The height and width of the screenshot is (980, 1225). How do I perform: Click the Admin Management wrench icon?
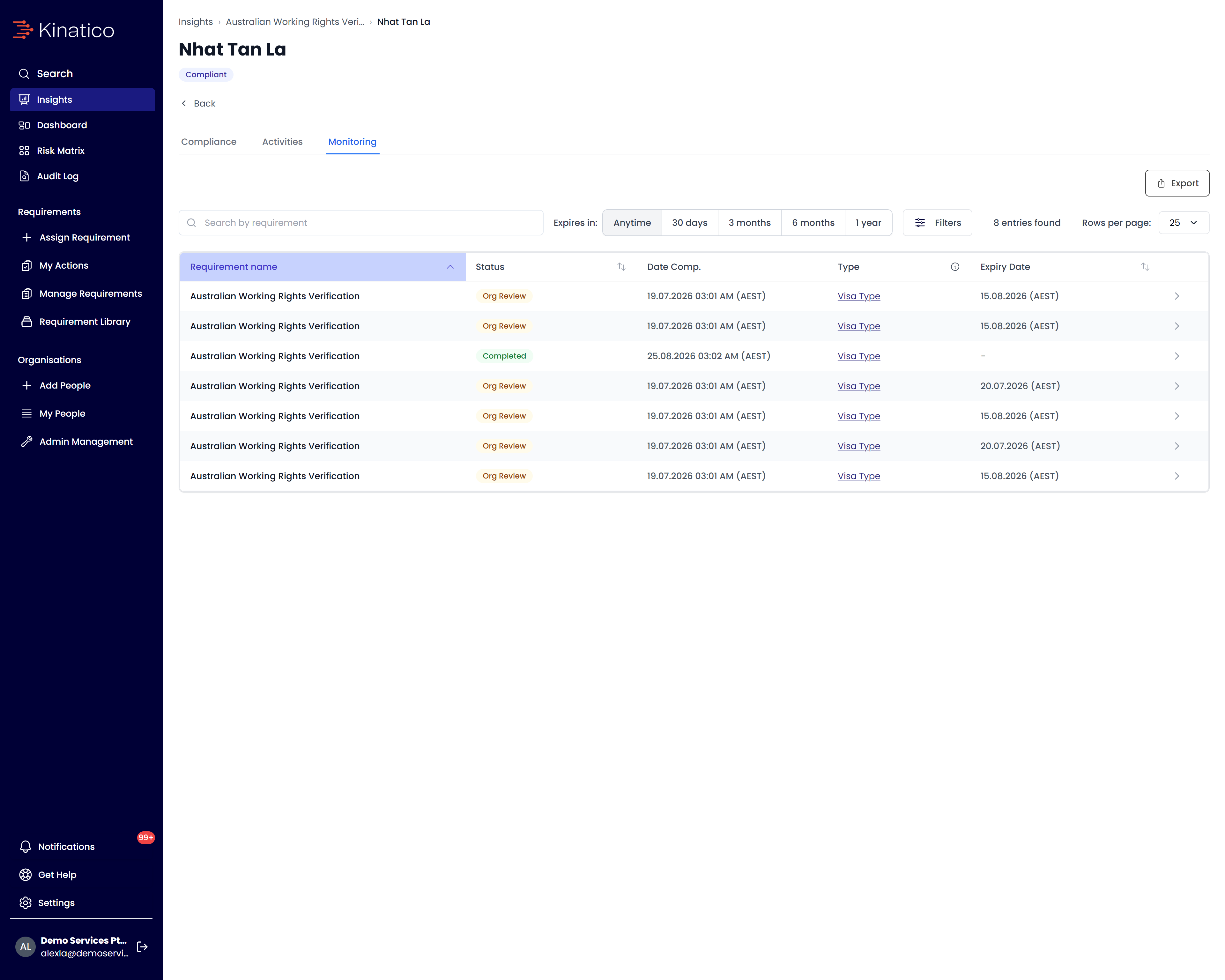(x=27, y=442)
